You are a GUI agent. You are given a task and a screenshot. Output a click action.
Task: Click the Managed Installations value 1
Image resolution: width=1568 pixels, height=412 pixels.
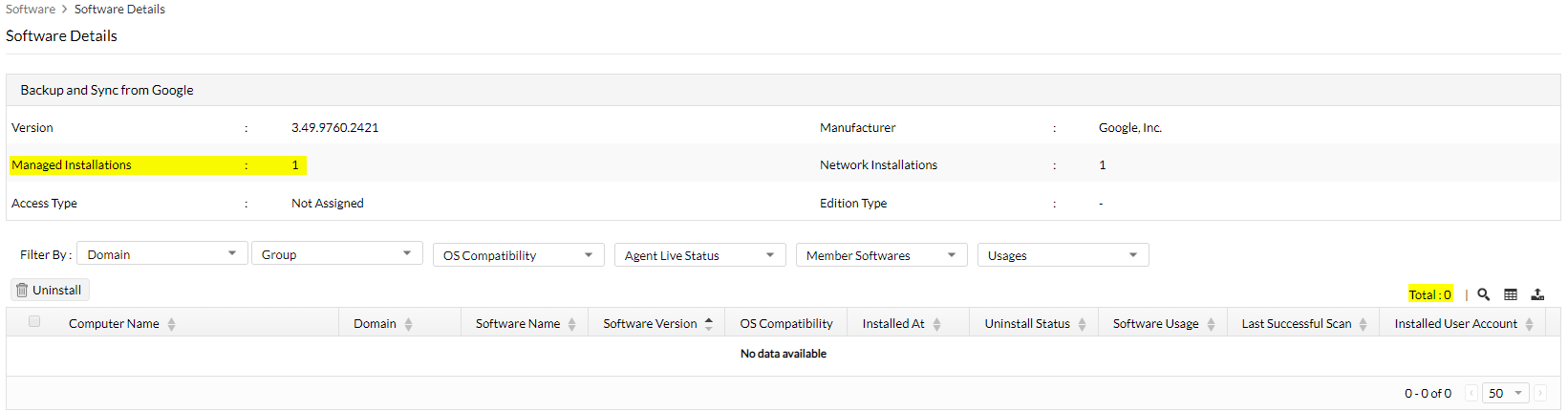point(295,164)
